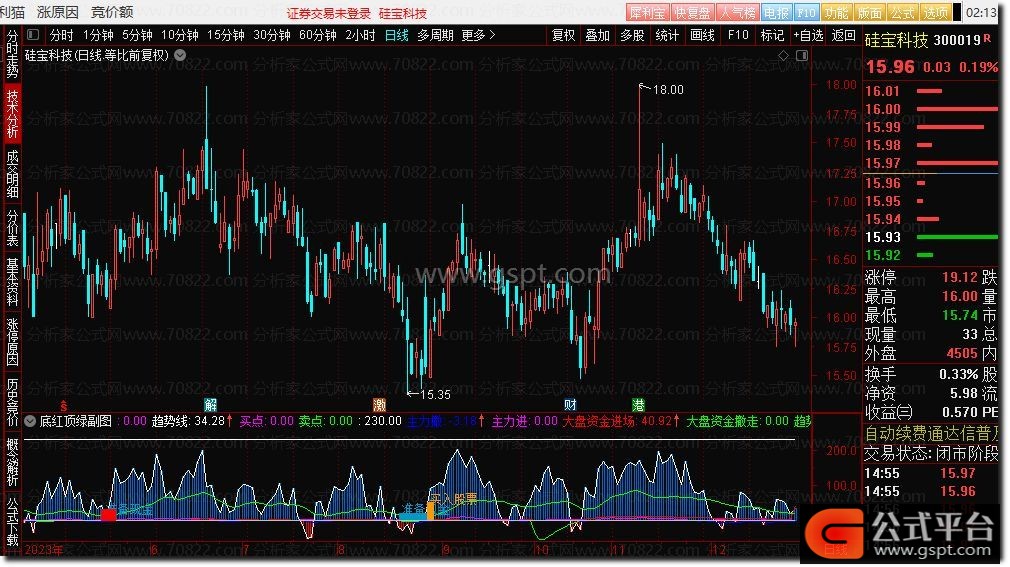Select the 日线 daily period
The height and width of the screenshot is (567, 1010).
click(x=396, y=35)
